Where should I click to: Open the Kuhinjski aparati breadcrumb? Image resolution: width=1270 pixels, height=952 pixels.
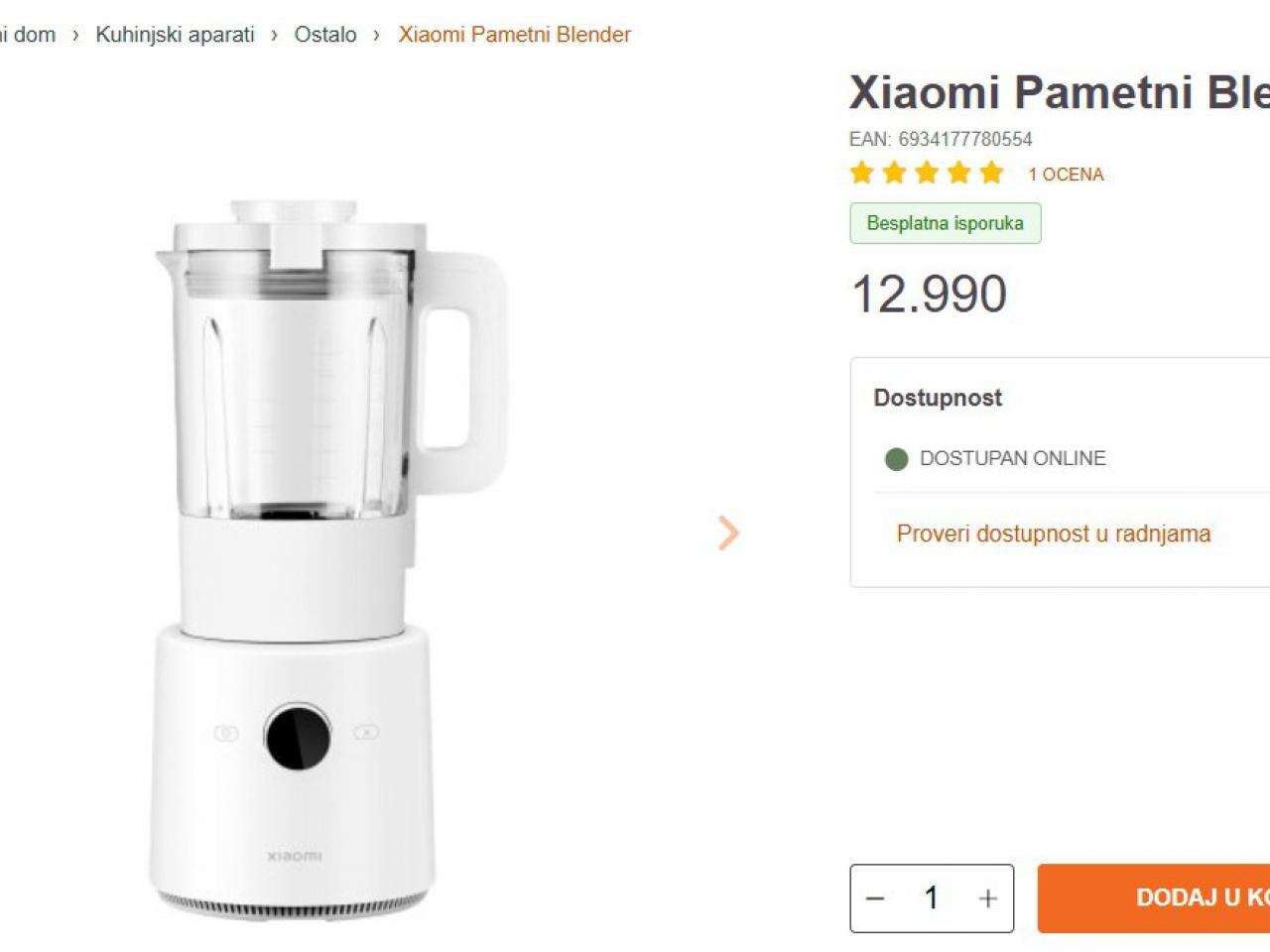pos(176,35)
